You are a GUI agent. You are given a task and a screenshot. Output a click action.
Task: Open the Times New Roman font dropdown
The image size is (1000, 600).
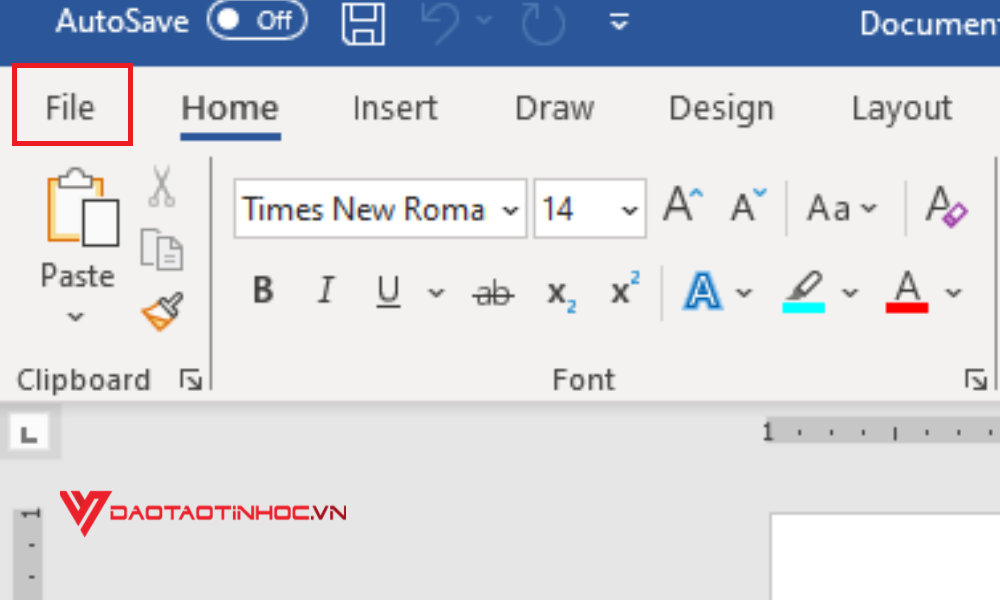[510, 209]
